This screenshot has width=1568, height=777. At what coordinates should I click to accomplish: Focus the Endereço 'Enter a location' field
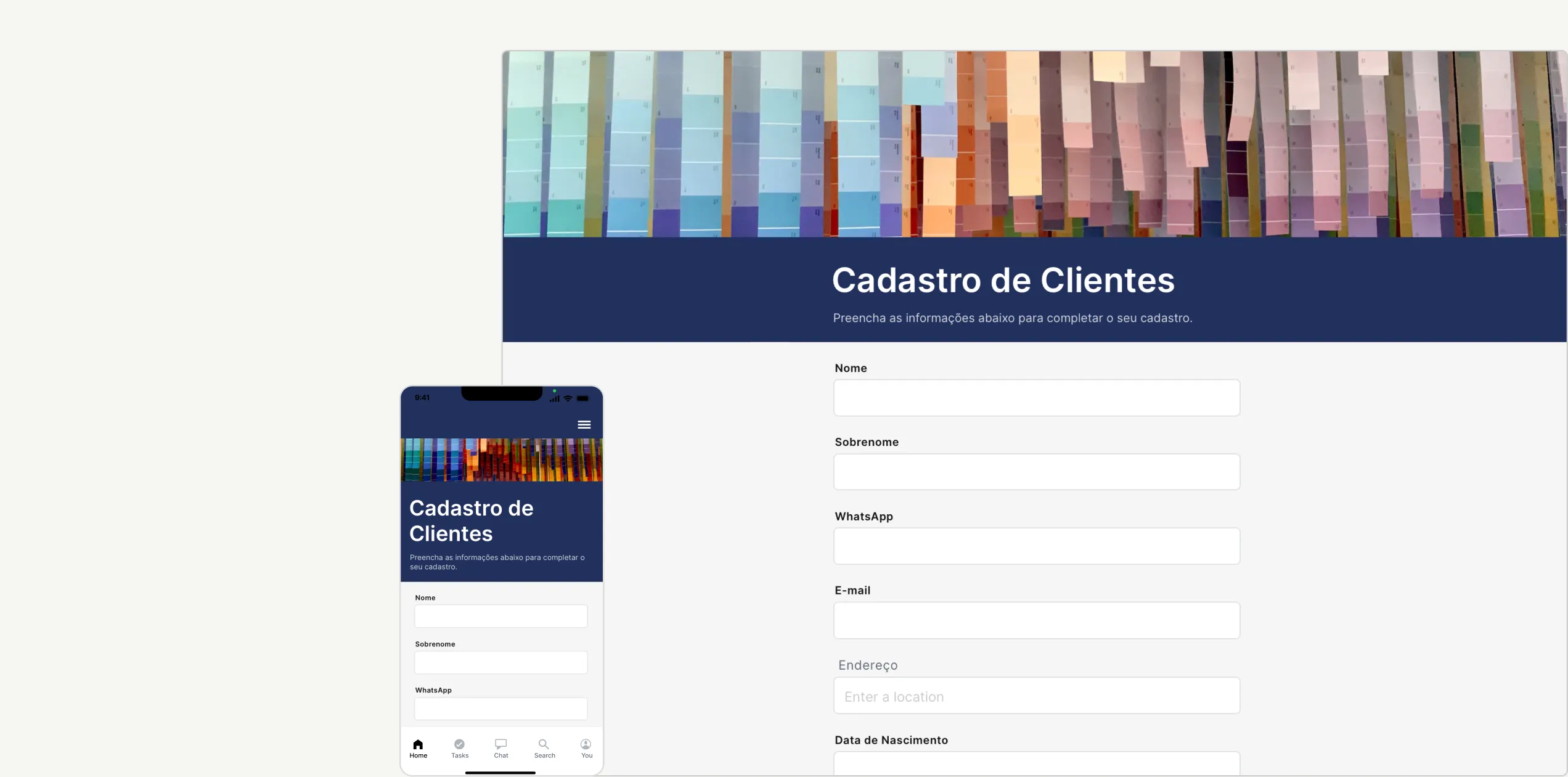[1037, 696]
